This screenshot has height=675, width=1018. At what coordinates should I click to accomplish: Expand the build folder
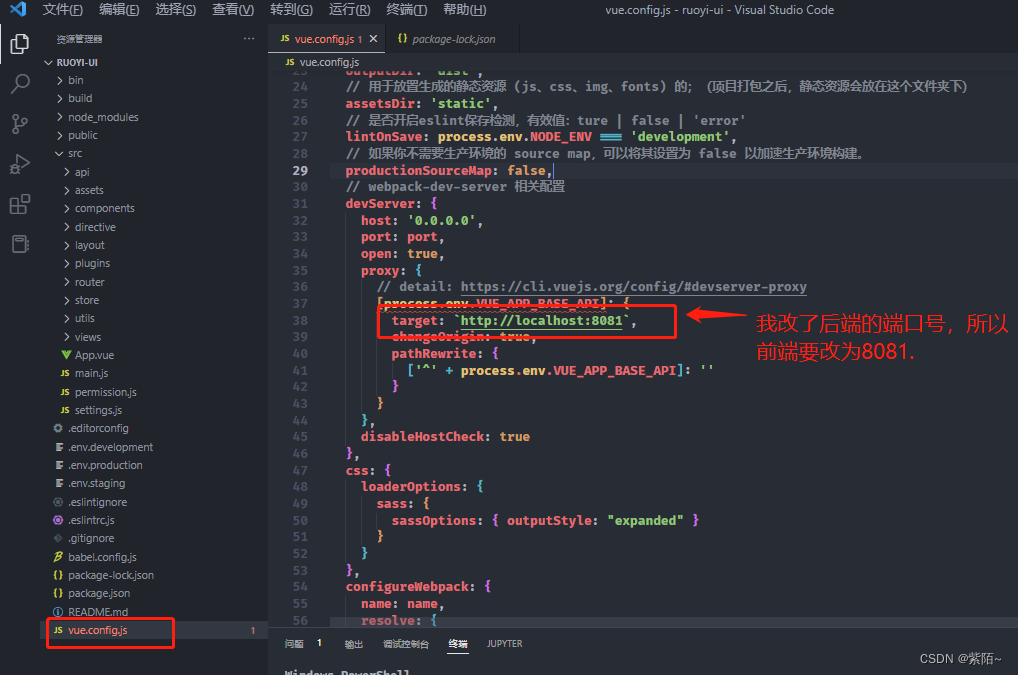[x=60, y=99]
